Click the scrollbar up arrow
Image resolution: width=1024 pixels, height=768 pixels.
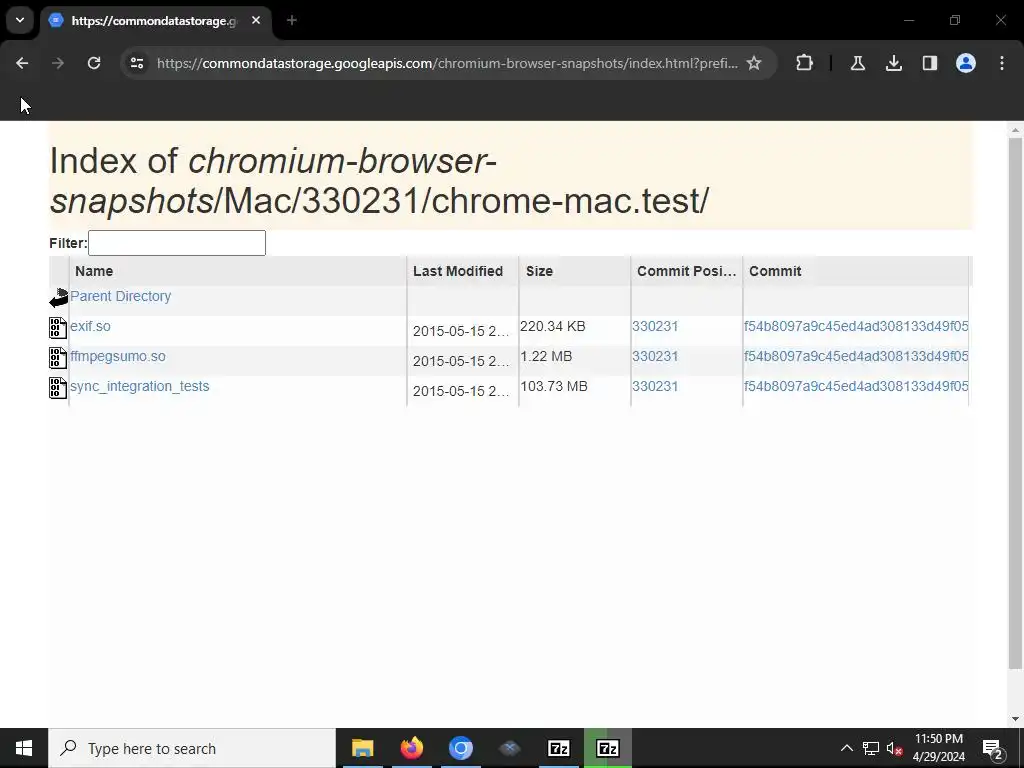tap(1015, 130)
